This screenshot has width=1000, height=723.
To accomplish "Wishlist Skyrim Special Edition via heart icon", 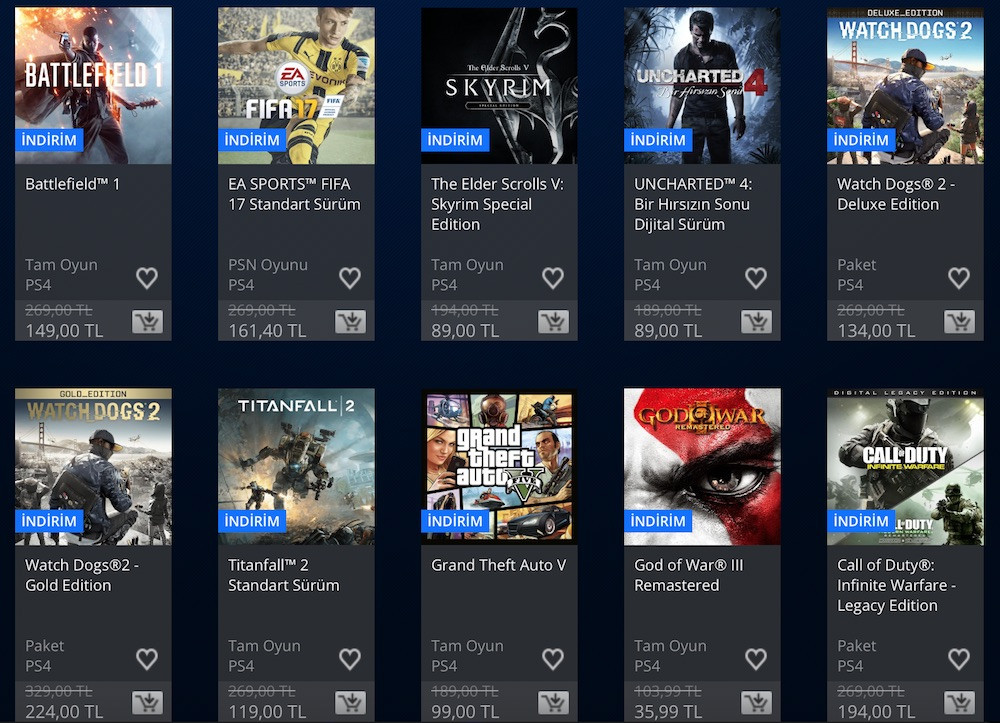I will [553, 278].
